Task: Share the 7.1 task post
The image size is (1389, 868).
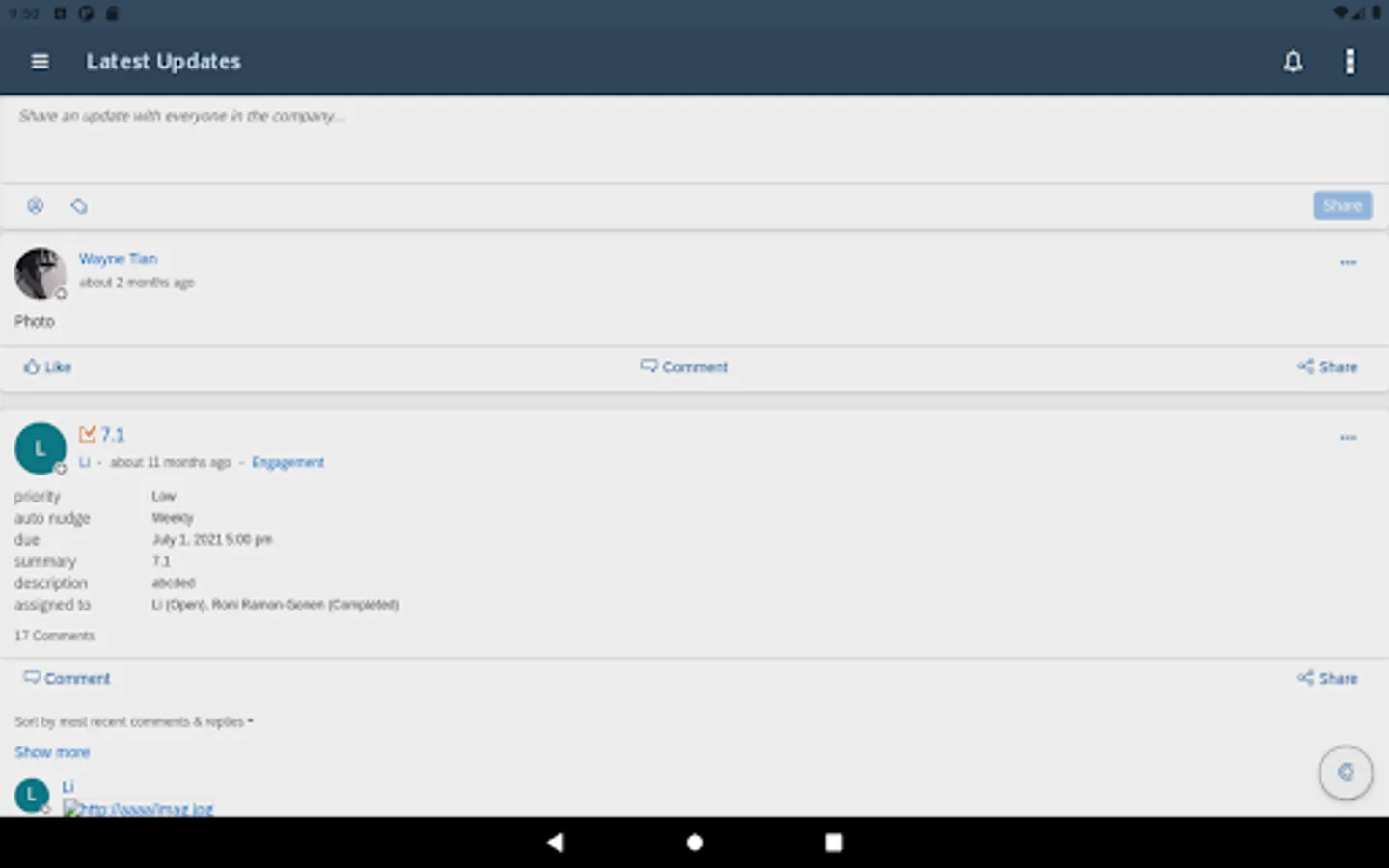Action: (1327, 678)
